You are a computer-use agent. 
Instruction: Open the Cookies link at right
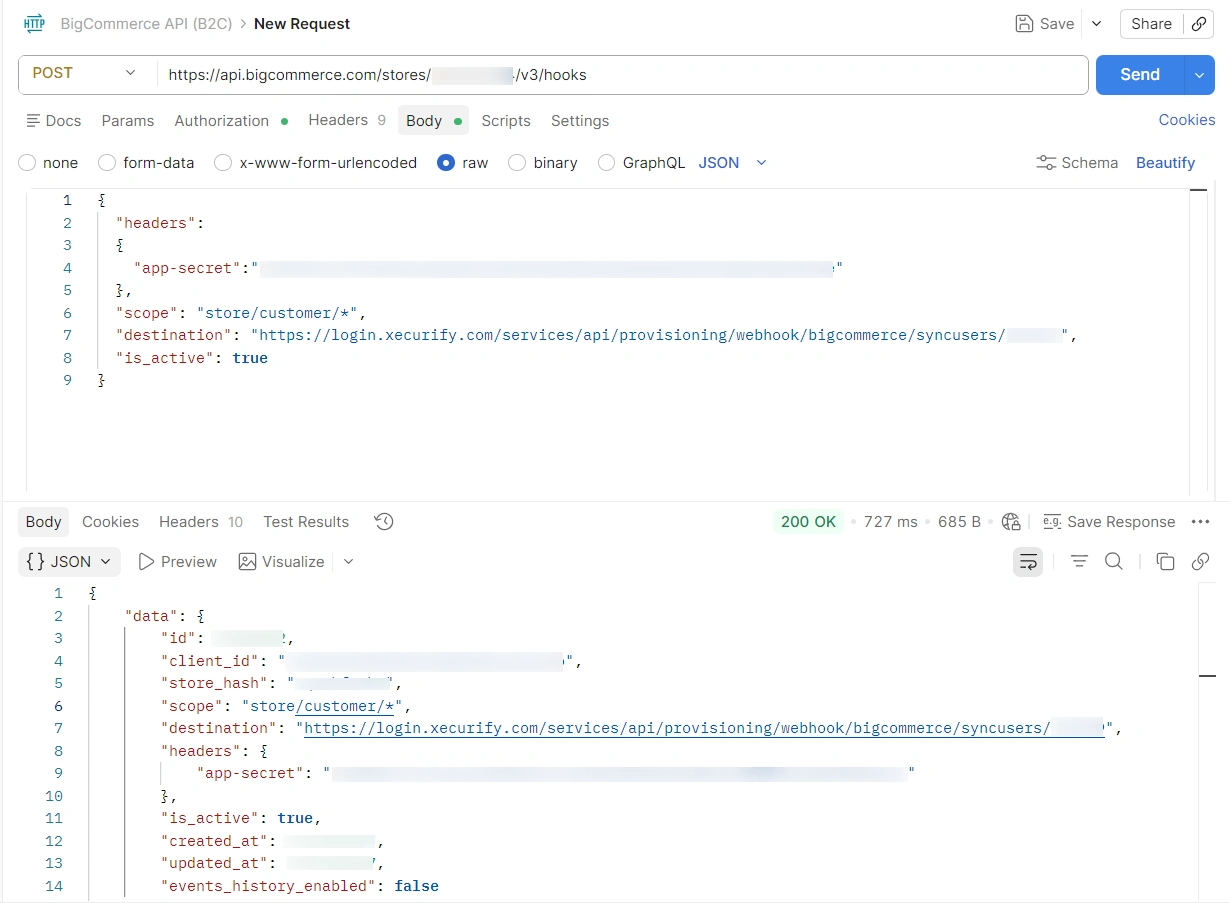[1187, 120]
